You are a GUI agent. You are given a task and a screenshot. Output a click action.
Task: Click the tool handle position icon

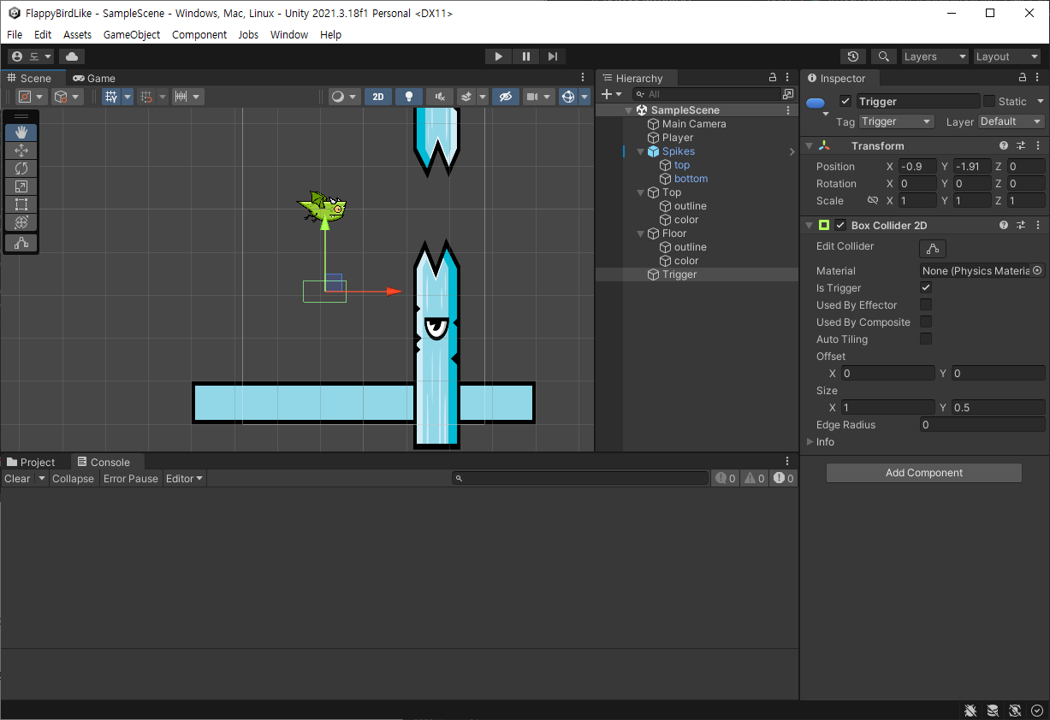(25, 96)
